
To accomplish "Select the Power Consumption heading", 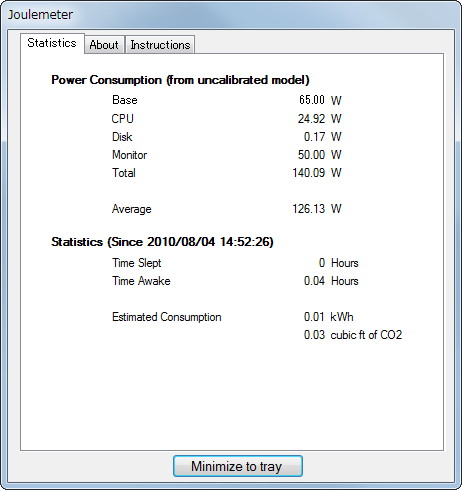I will click(x=180, y=80).
